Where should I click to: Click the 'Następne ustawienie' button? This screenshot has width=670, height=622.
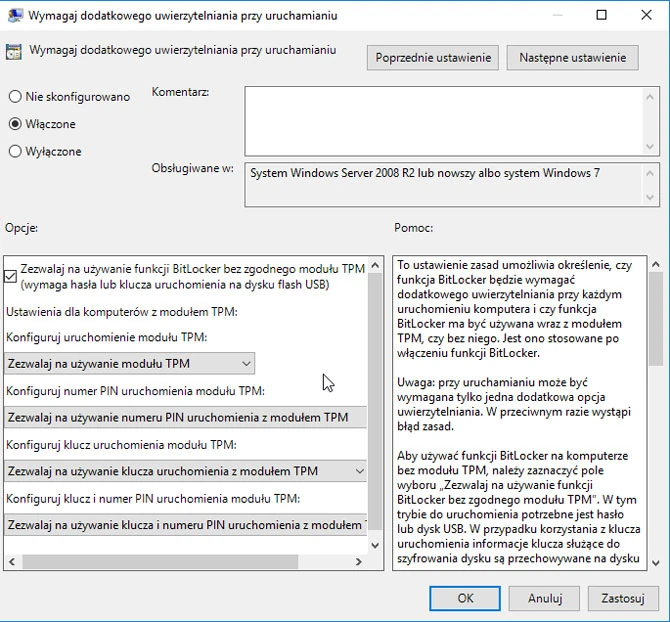573,58
